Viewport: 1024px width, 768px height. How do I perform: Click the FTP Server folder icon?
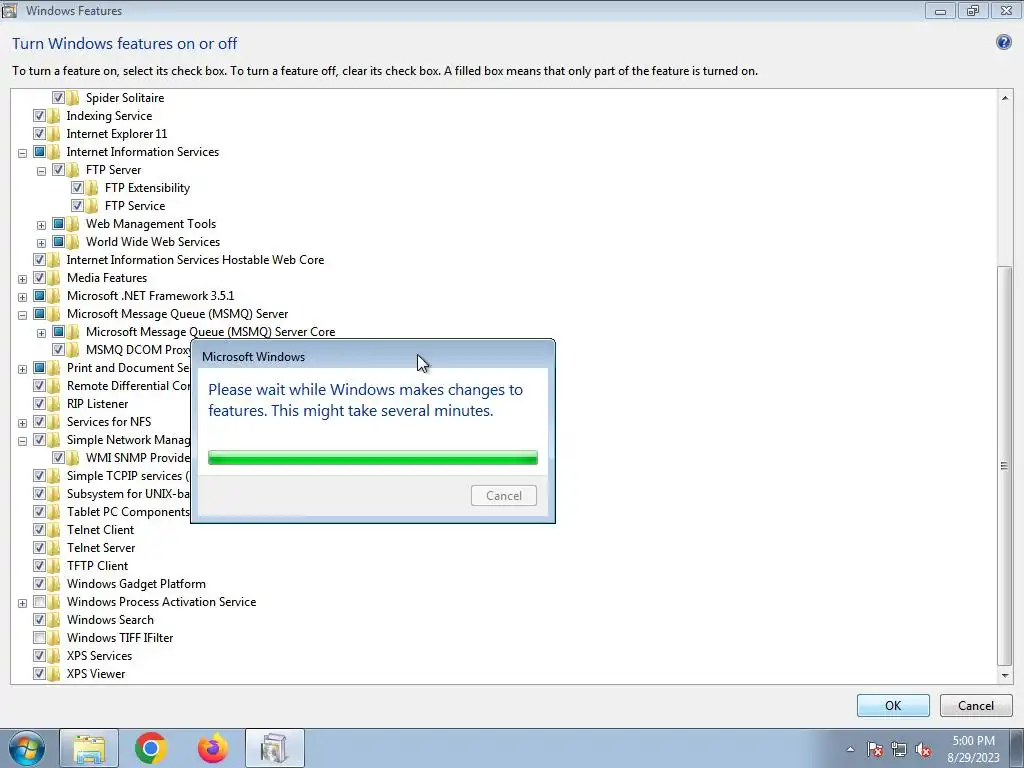[x=73, y=170]
